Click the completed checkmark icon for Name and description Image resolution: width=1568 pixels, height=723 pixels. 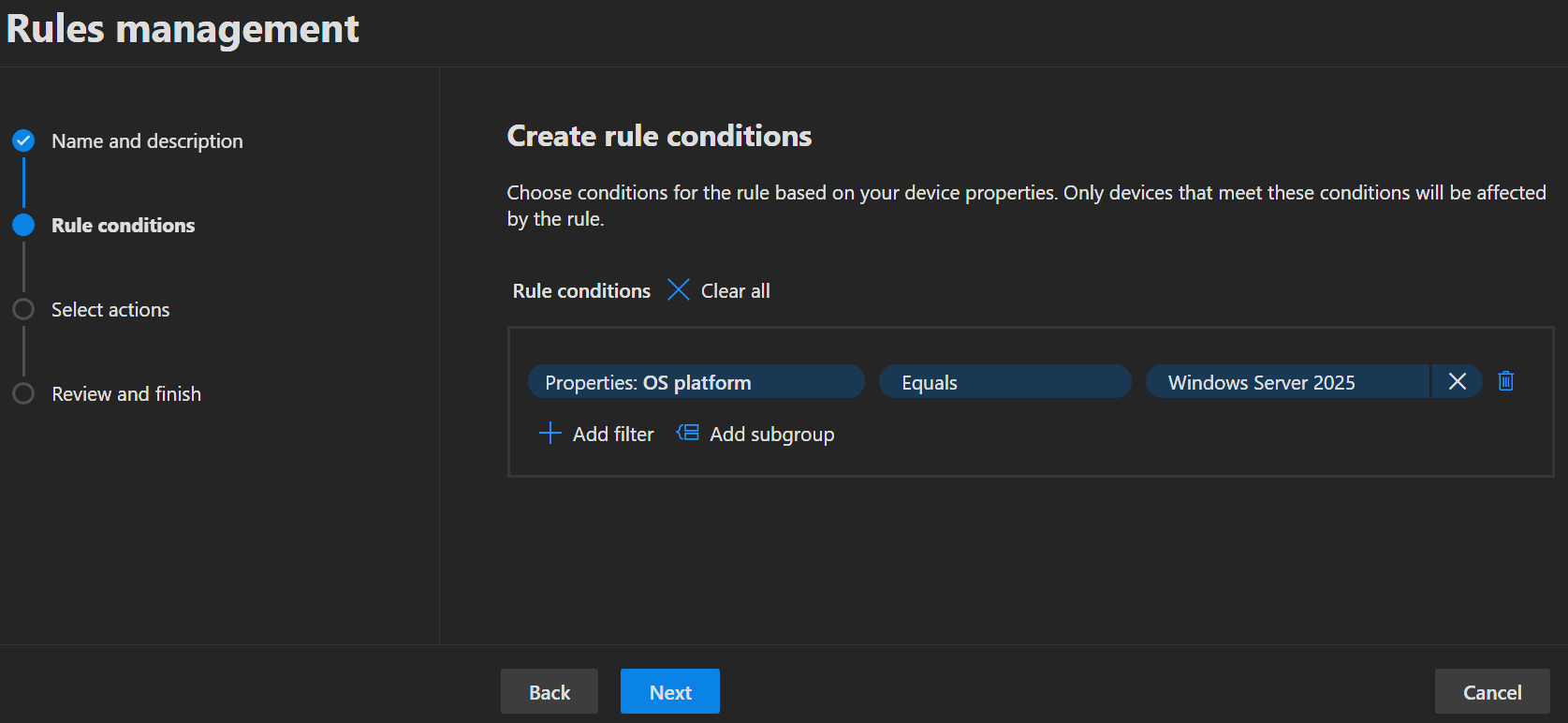point(23,140)
